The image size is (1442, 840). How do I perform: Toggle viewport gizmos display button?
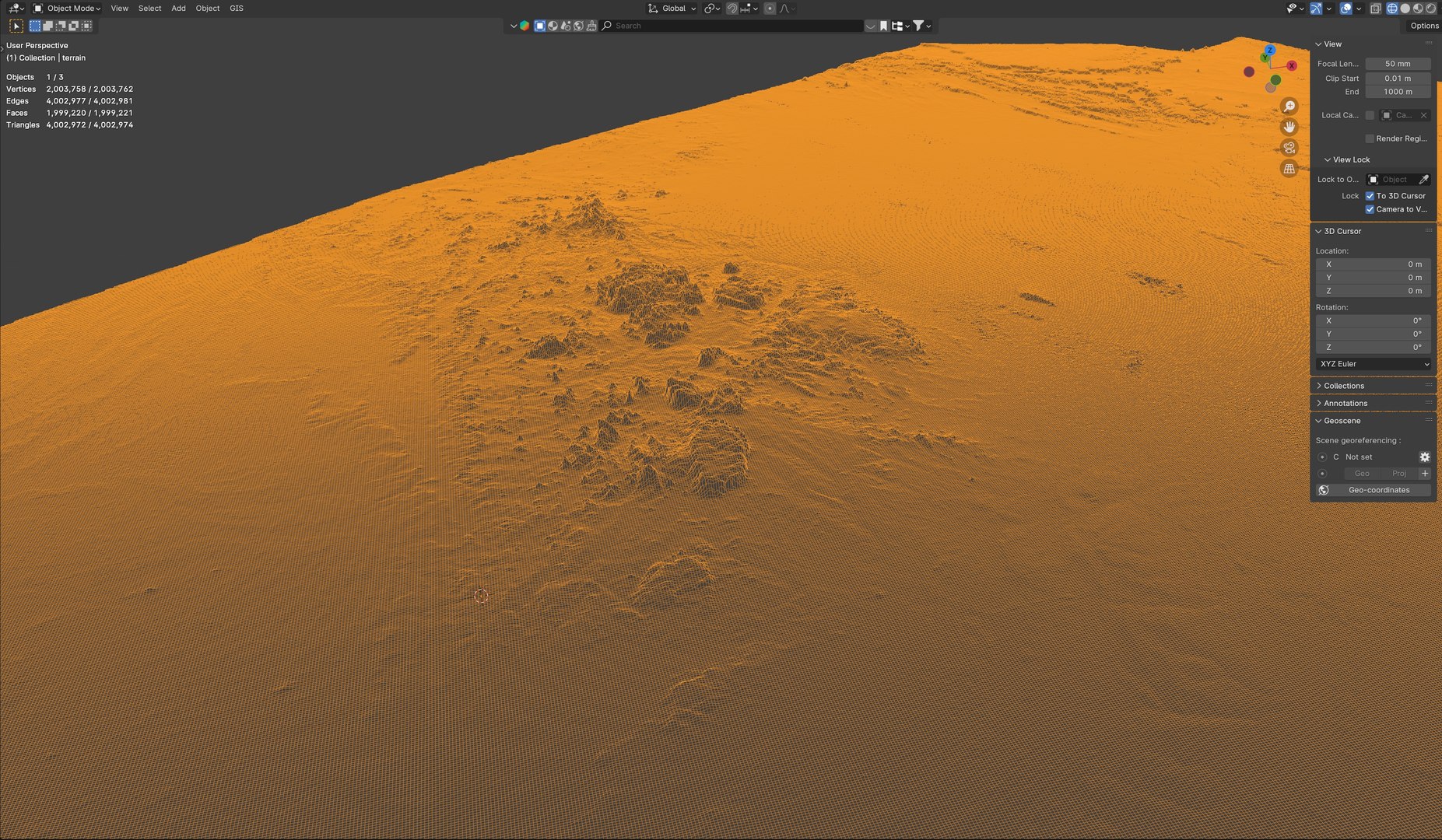click(1316, 9)
